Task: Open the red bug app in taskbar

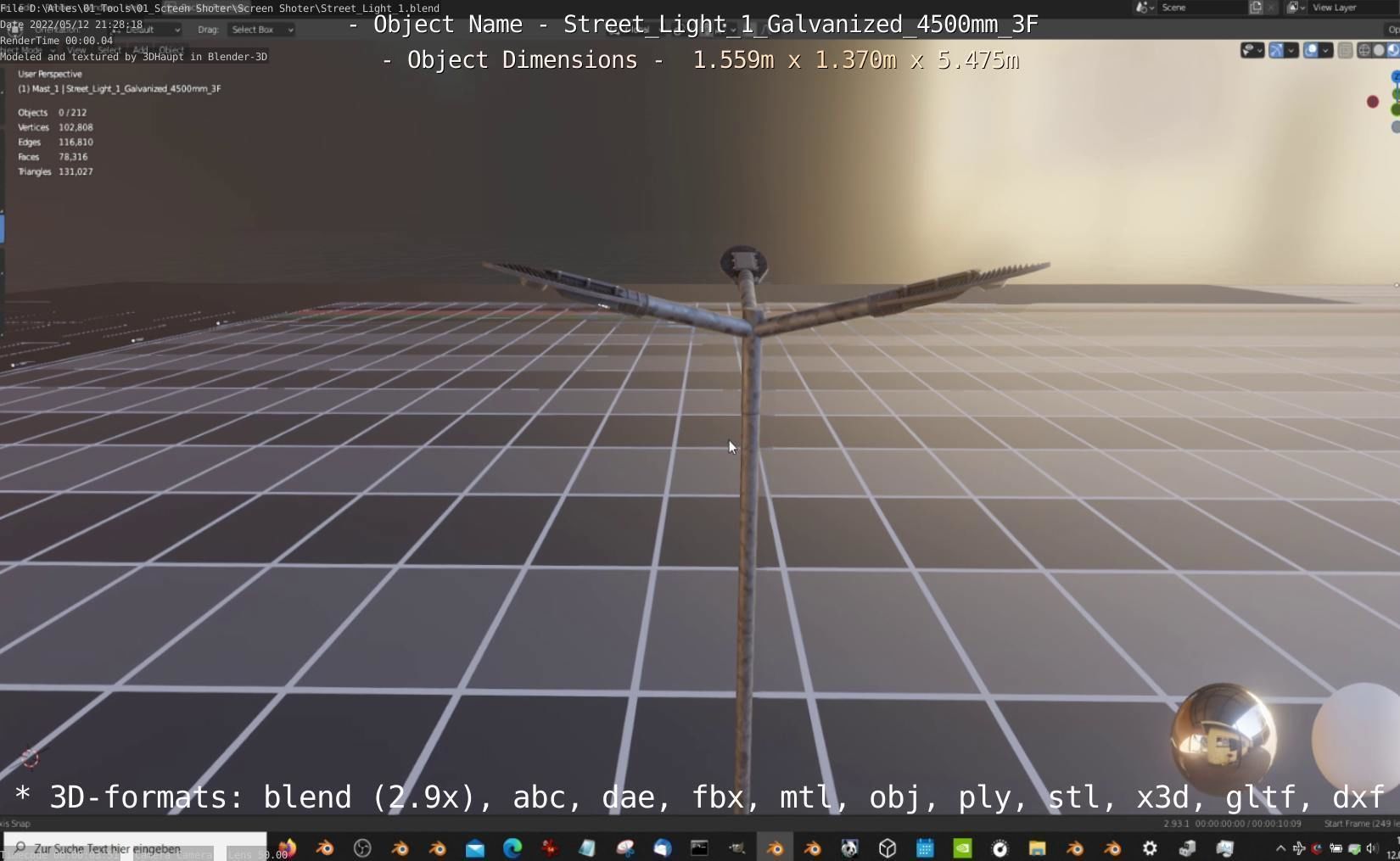Action: pos(550,847)
